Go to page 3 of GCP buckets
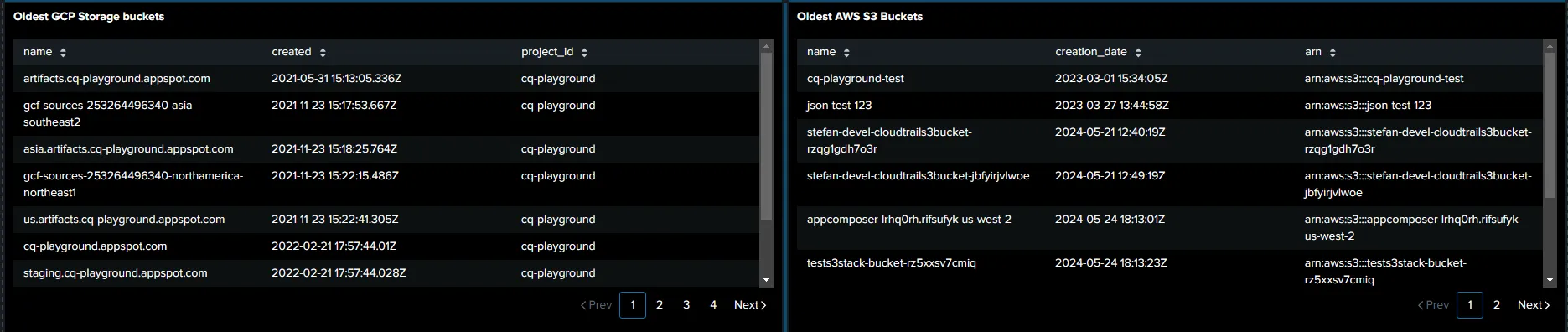This screenshot has width=1568, height=332. pos(686,305)
